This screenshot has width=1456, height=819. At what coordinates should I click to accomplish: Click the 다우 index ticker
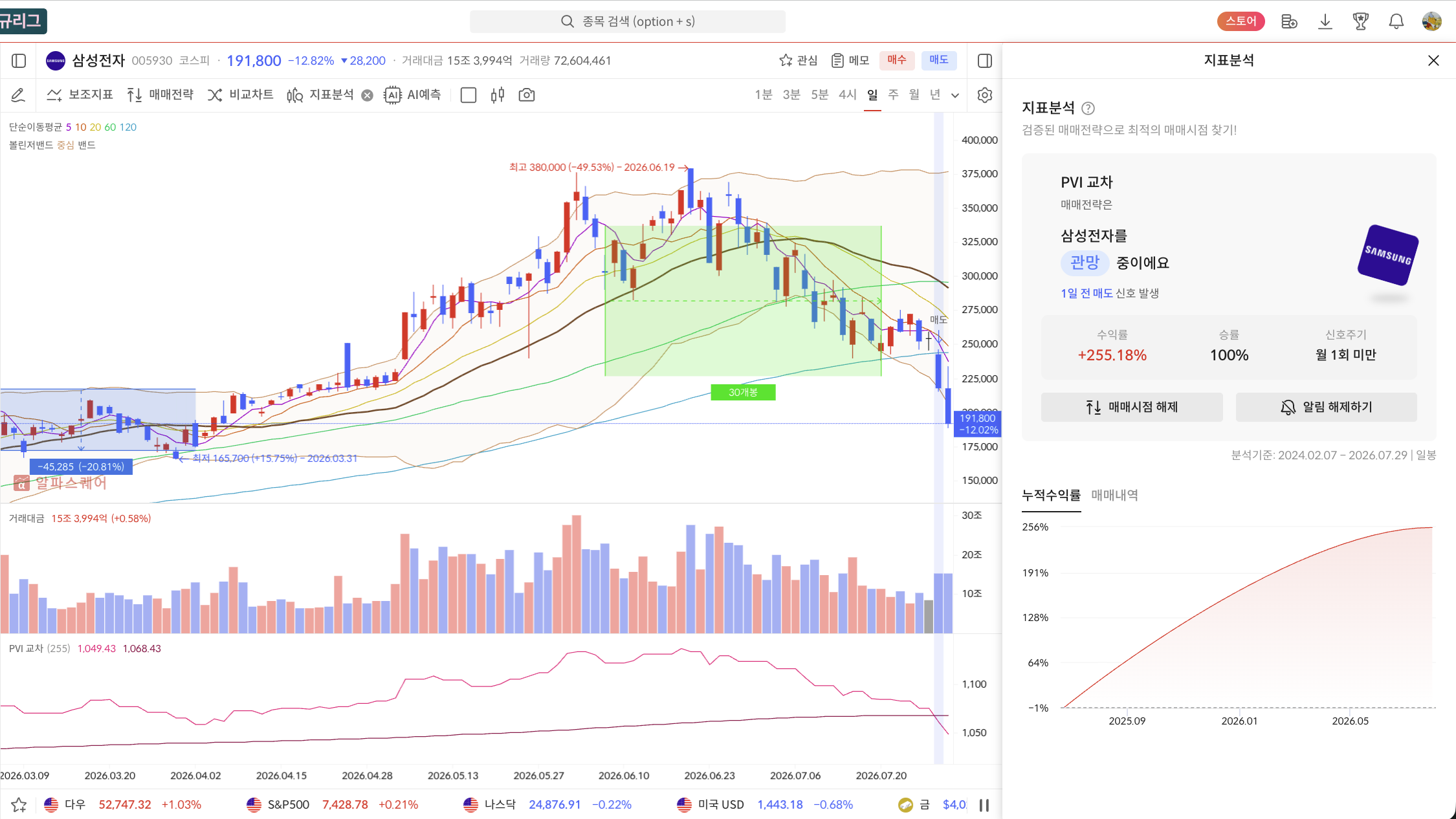point(122,805)
